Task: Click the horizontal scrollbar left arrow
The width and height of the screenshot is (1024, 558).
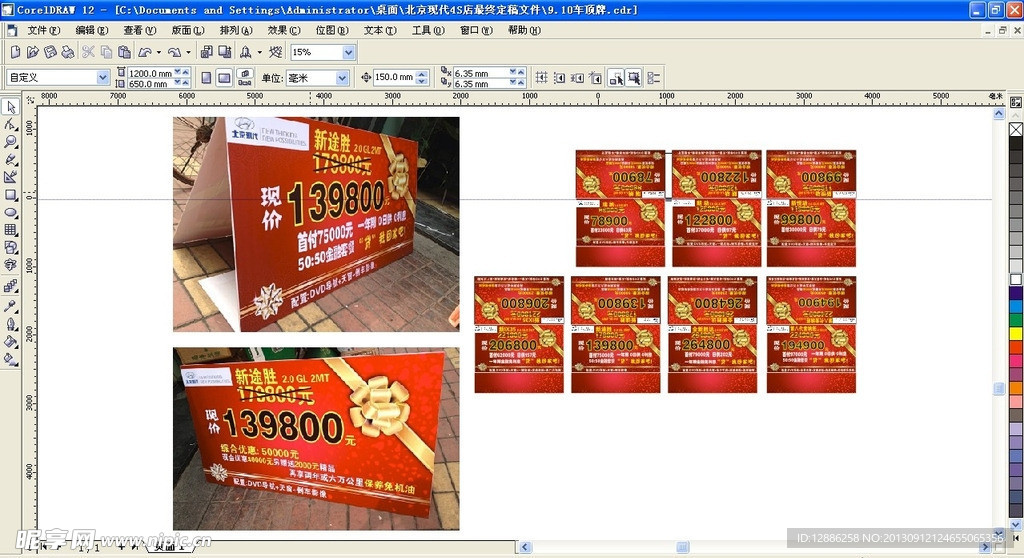Action: [x=524, y=547]
